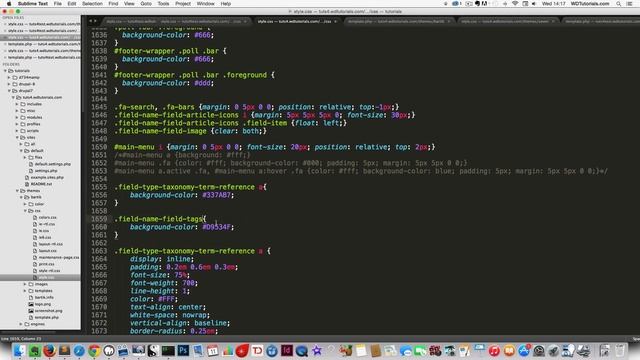
Task: Open bartik.info file
Action: click(x=44, y=298)
